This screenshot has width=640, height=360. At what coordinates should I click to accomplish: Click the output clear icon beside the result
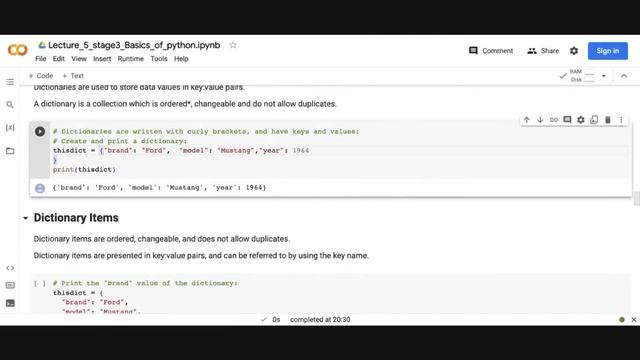coord(40,188)
